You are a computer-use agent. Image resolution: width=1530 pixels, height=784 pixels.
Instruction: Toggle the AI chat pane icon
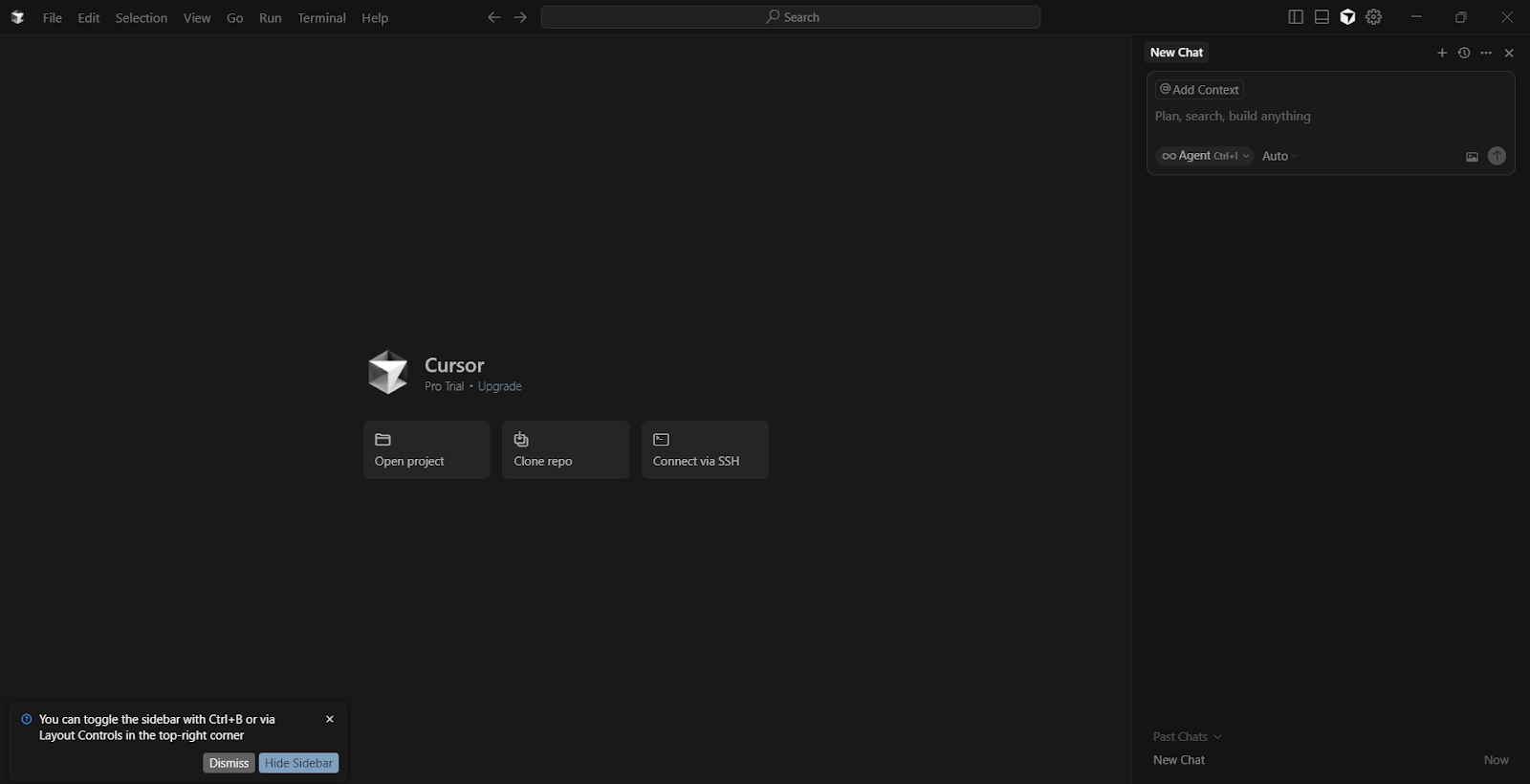click(x=1347, y=17)
